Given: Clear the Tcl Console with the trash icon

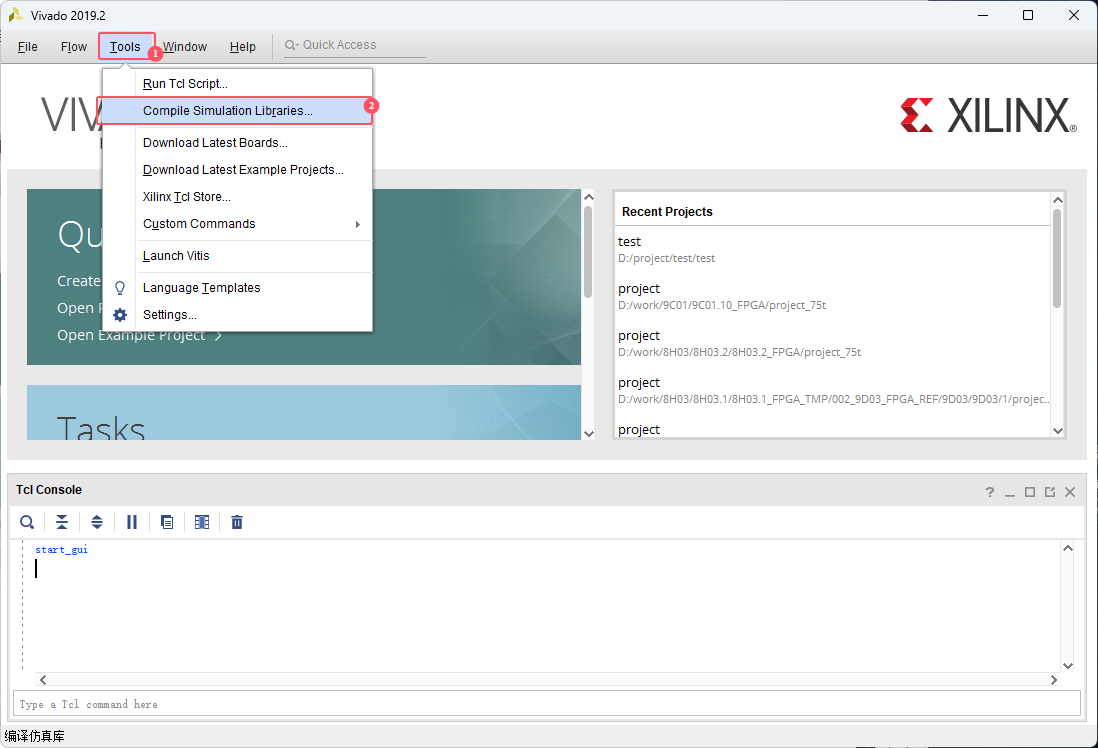Looking at the screenshot, I should 237,522.
